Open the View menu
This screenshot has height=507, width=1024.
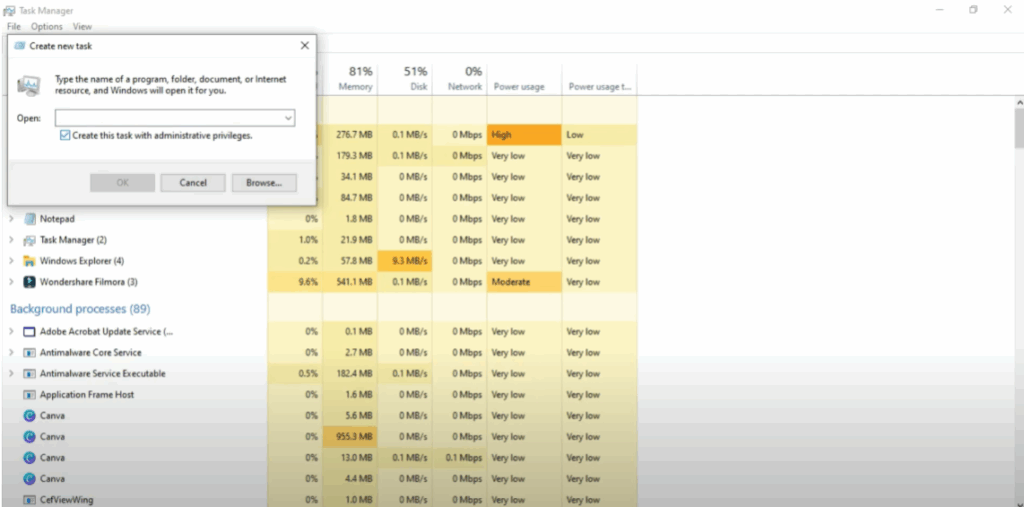coord(82,26)
